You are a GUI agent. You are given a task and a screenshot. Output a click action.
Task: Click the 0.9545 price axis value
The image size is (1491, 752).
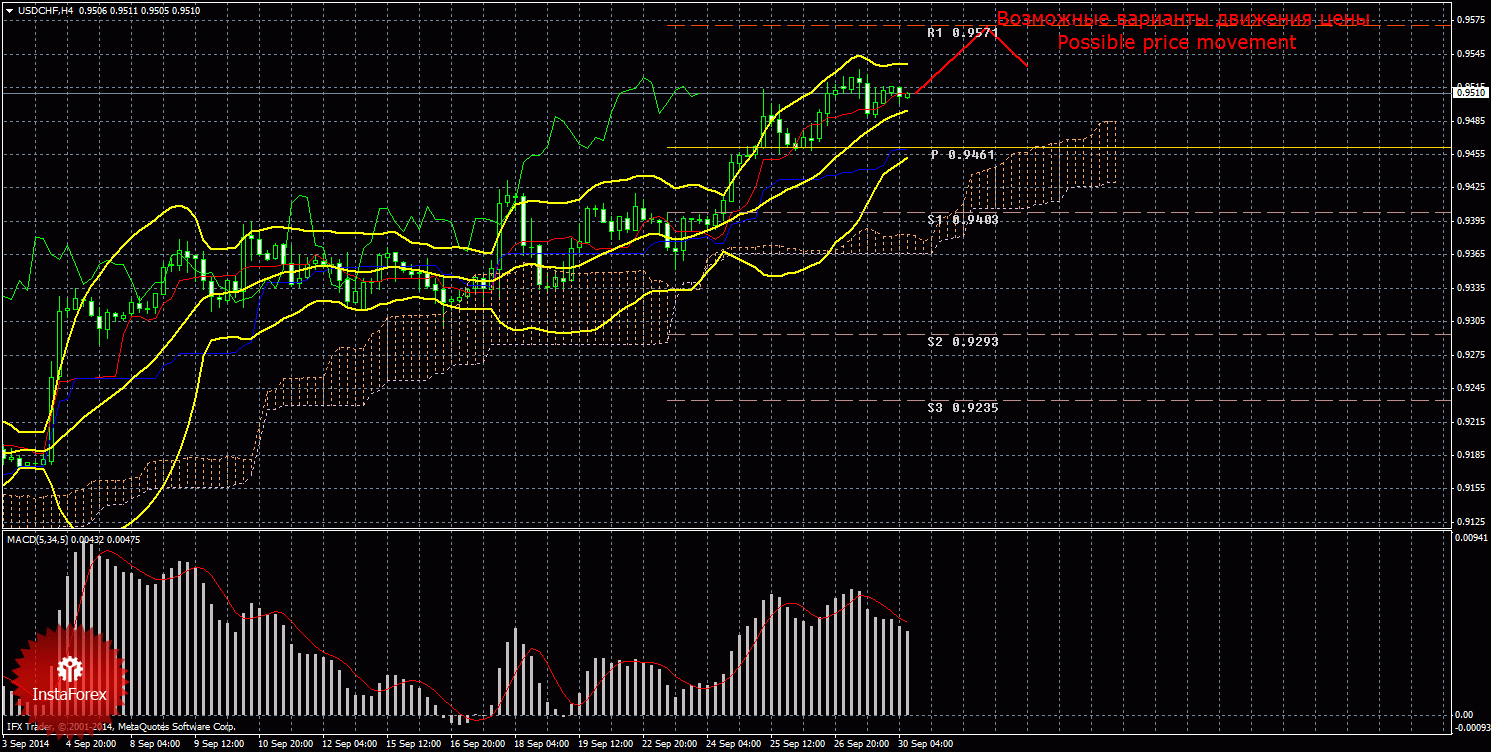1469,54
